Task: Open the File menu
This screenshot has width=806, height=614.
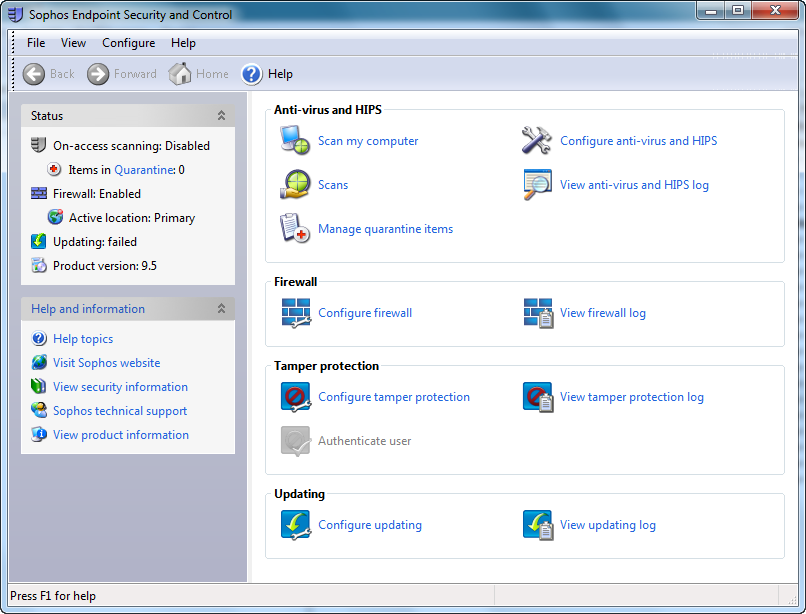Action: point(36,43)
